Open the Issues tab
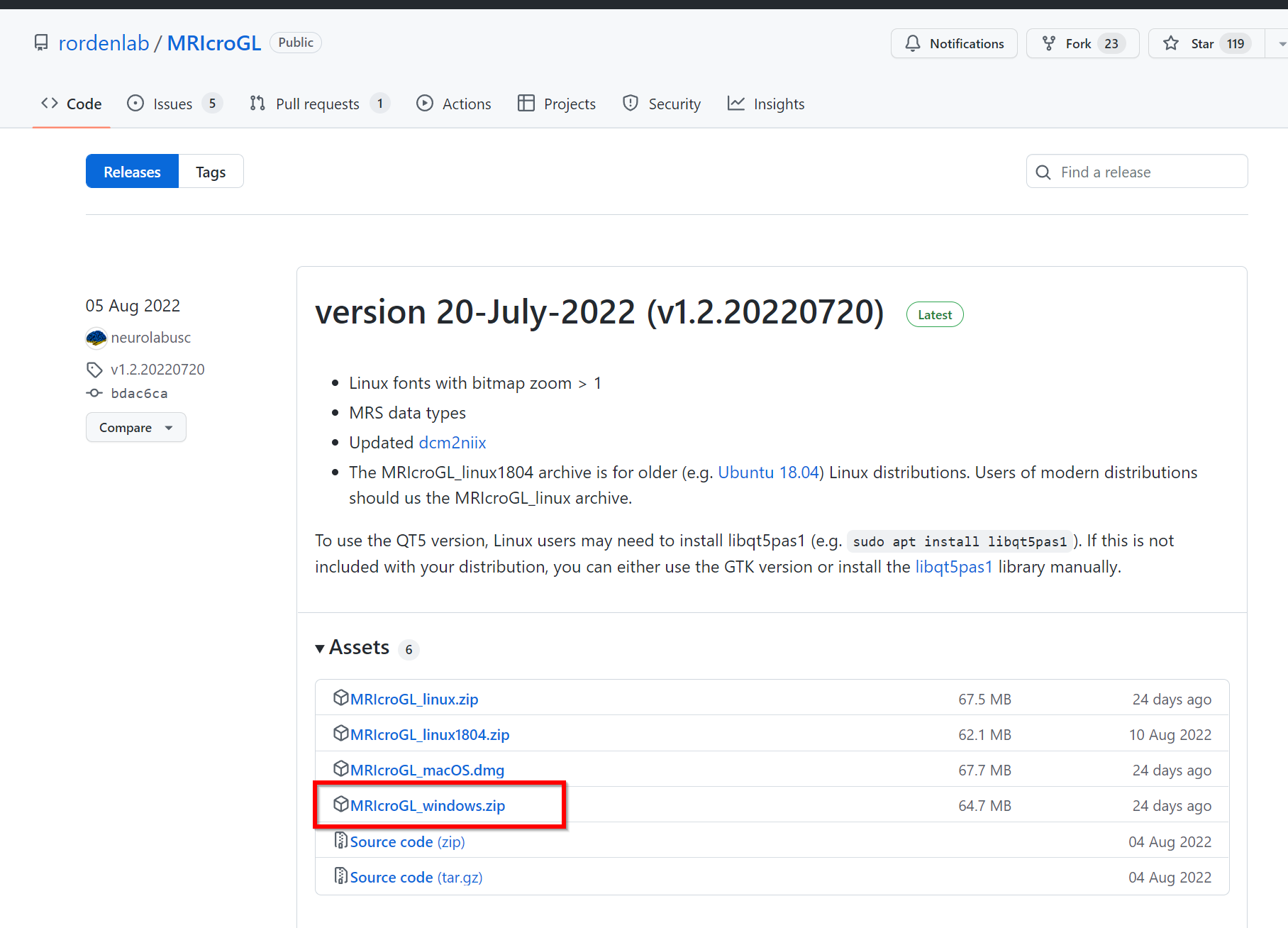Viewport: 1288px width, 928px height. pos(174,104)
